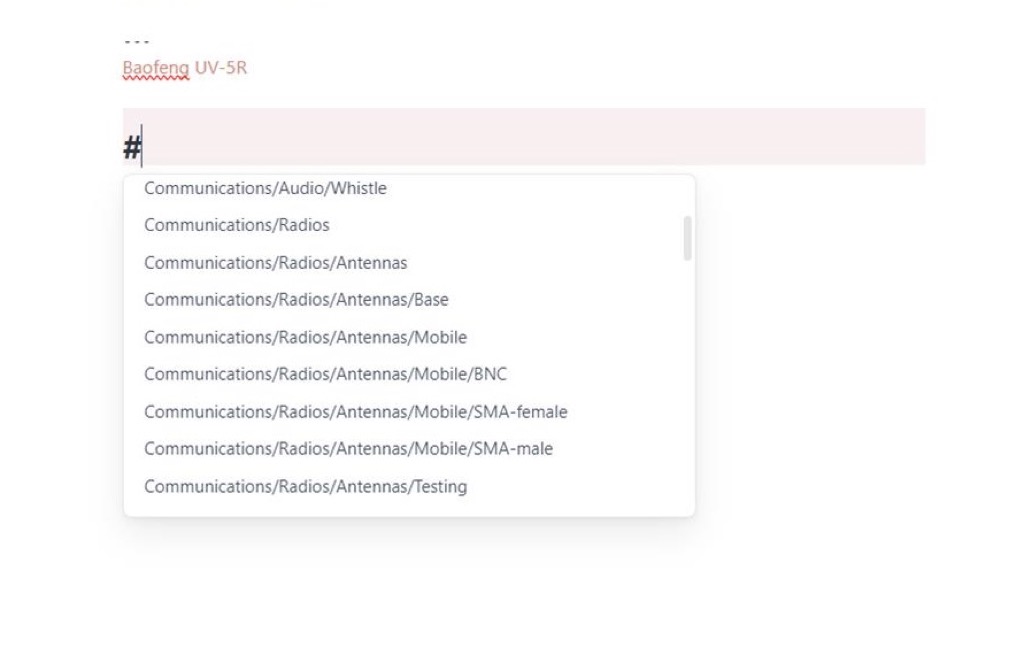Click the tag suggestion list scrollbar thumb
Image resolution: width=1024 pixels, height=648 pixels.
[687, 238]
